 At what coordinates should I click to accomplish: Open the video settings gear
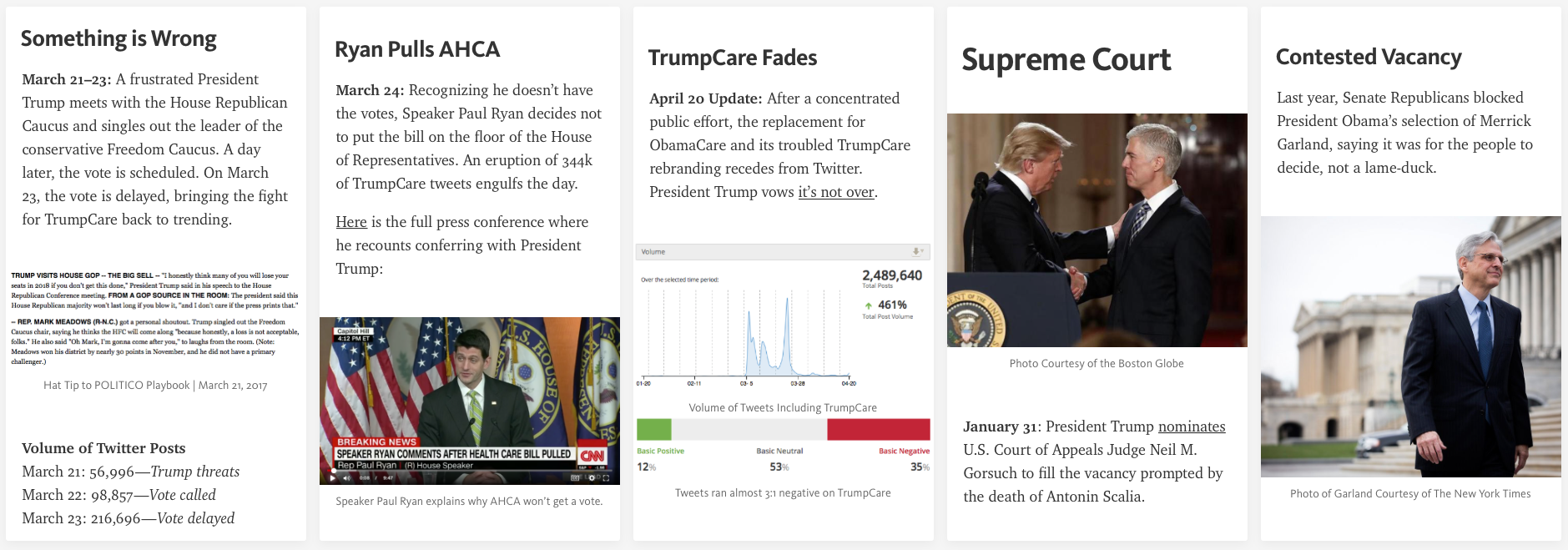click(x=592, y=478)
